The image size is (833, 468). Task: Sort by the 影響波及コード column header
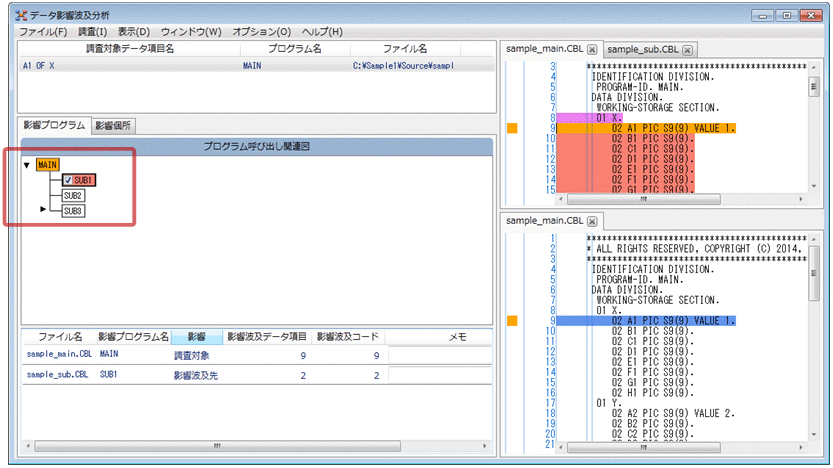coord(347,337)
